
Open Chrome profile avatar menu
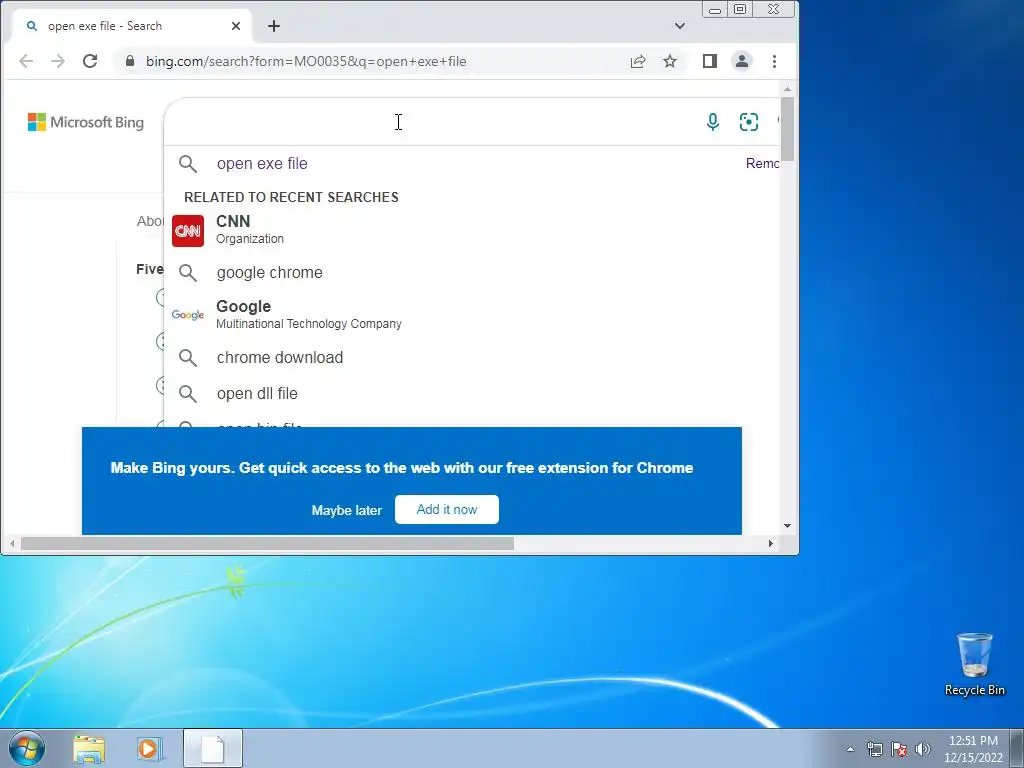(742, 61)
